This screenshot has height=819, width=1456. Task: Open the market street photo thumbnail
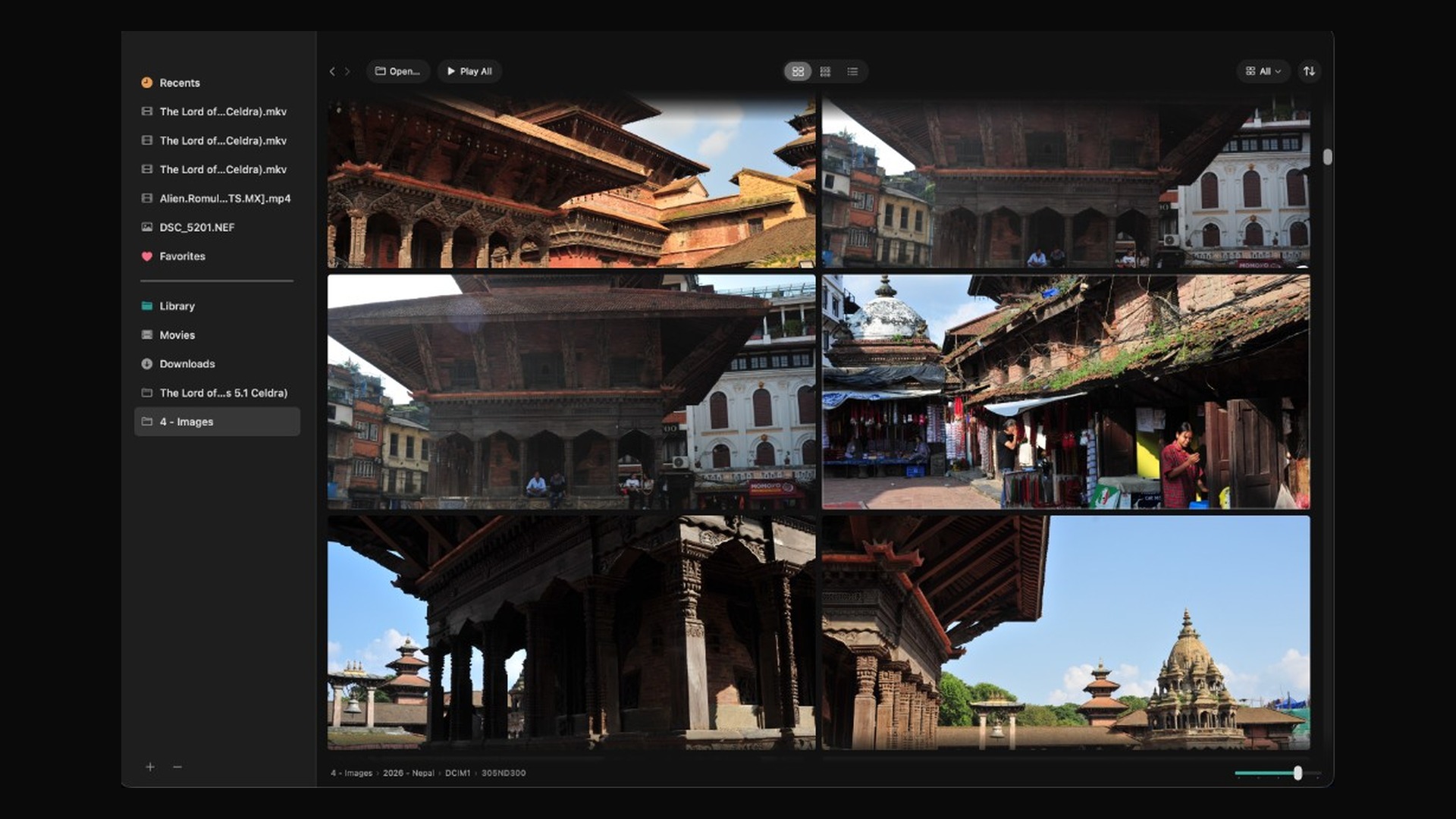[x=1066, y=392]
